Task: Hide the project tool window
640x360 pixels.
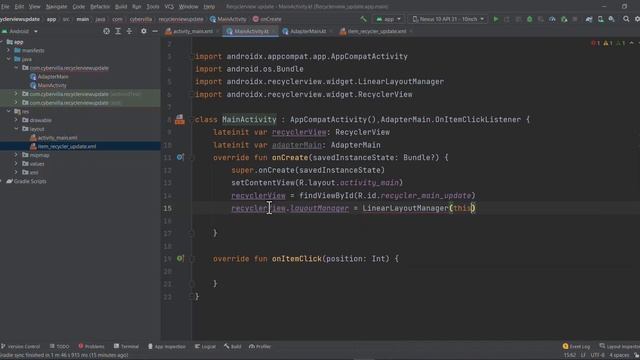Action: tap(155, 31)
